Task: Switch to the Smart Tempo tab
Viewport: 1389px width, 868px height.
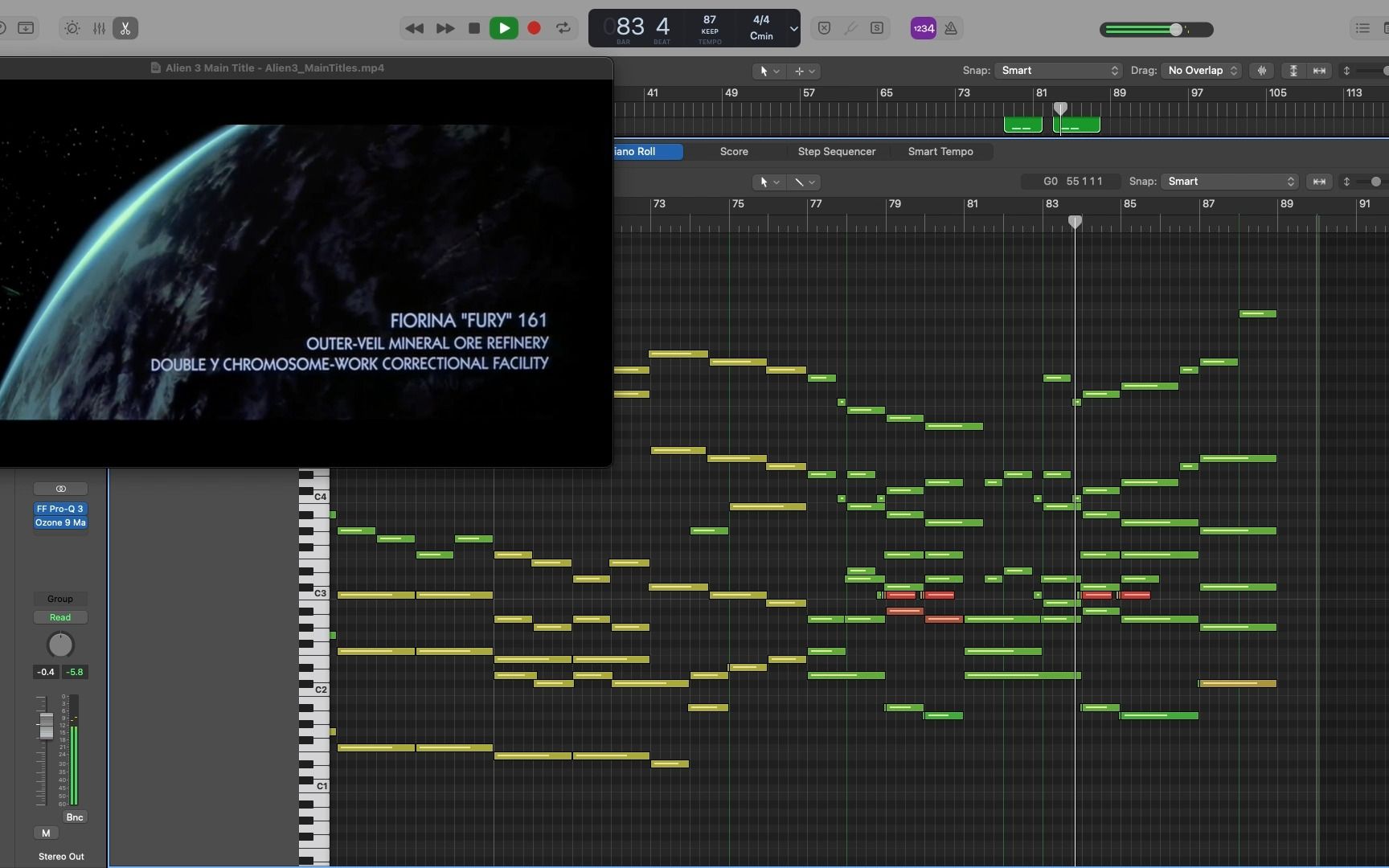Action: 940,151
